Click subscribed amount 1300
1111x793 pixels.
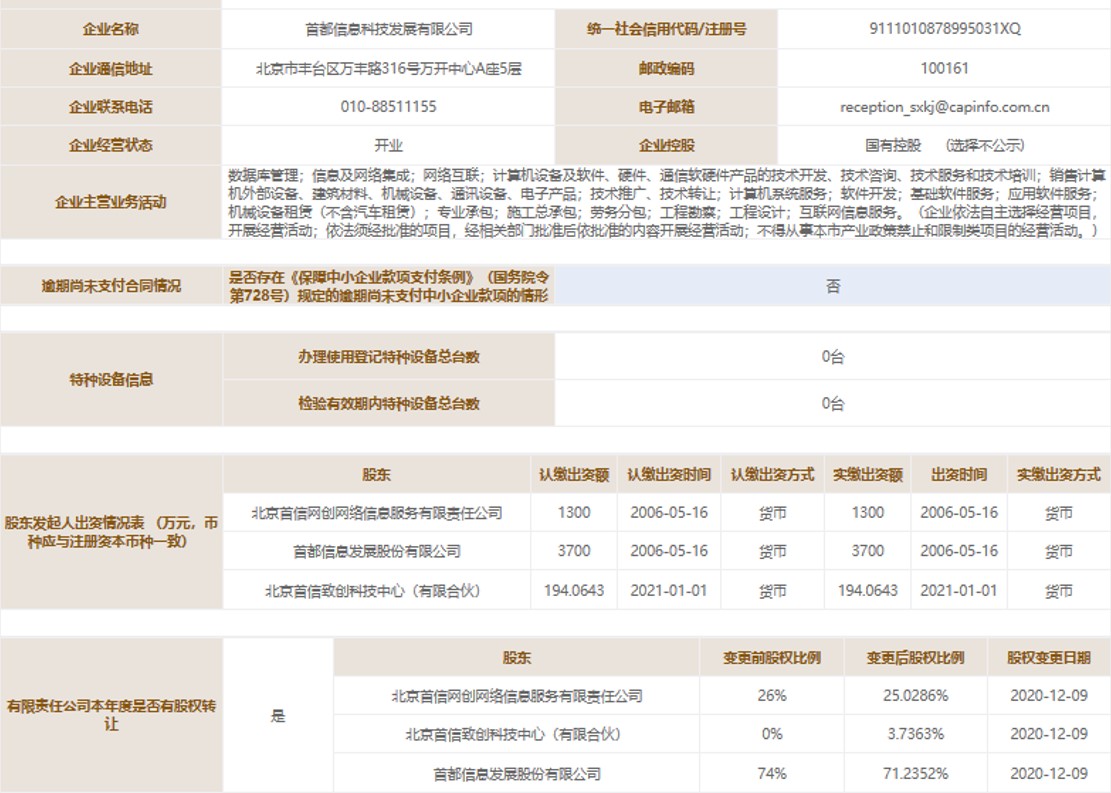tap(574, 513)
